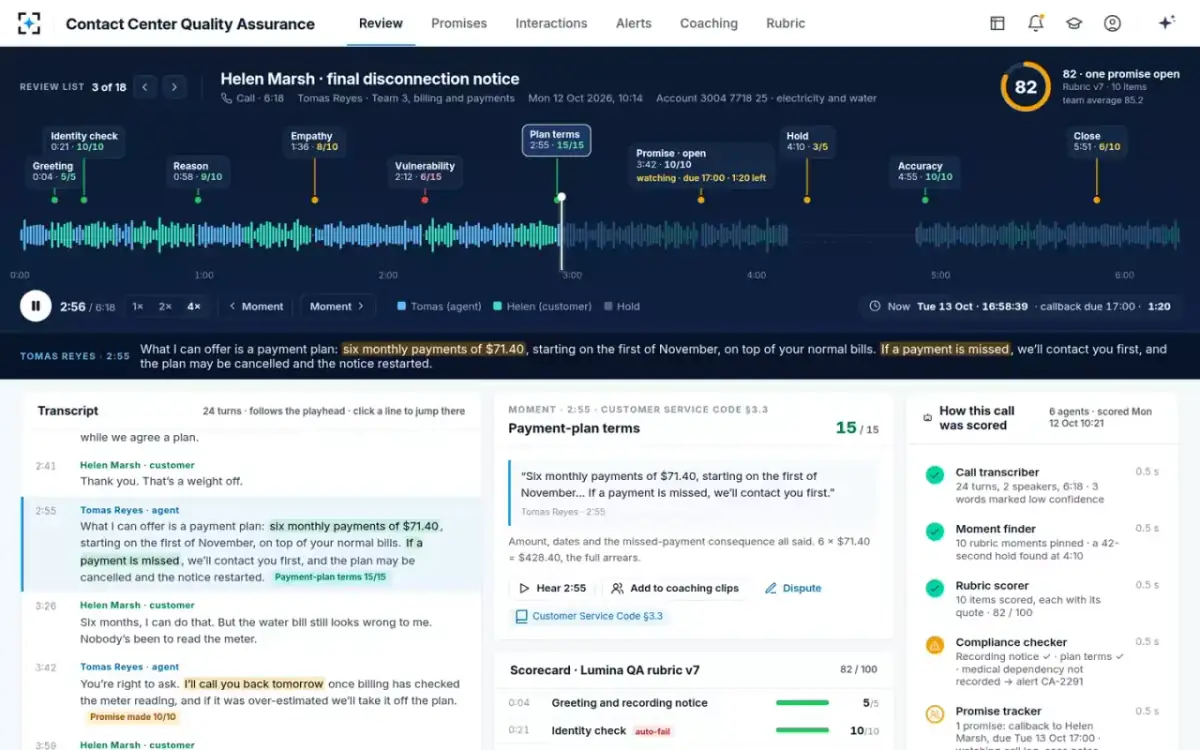This screenshot has height=750, width=1200.
Task: Select the Reason 0:58 marker
Action: point(198,172)
